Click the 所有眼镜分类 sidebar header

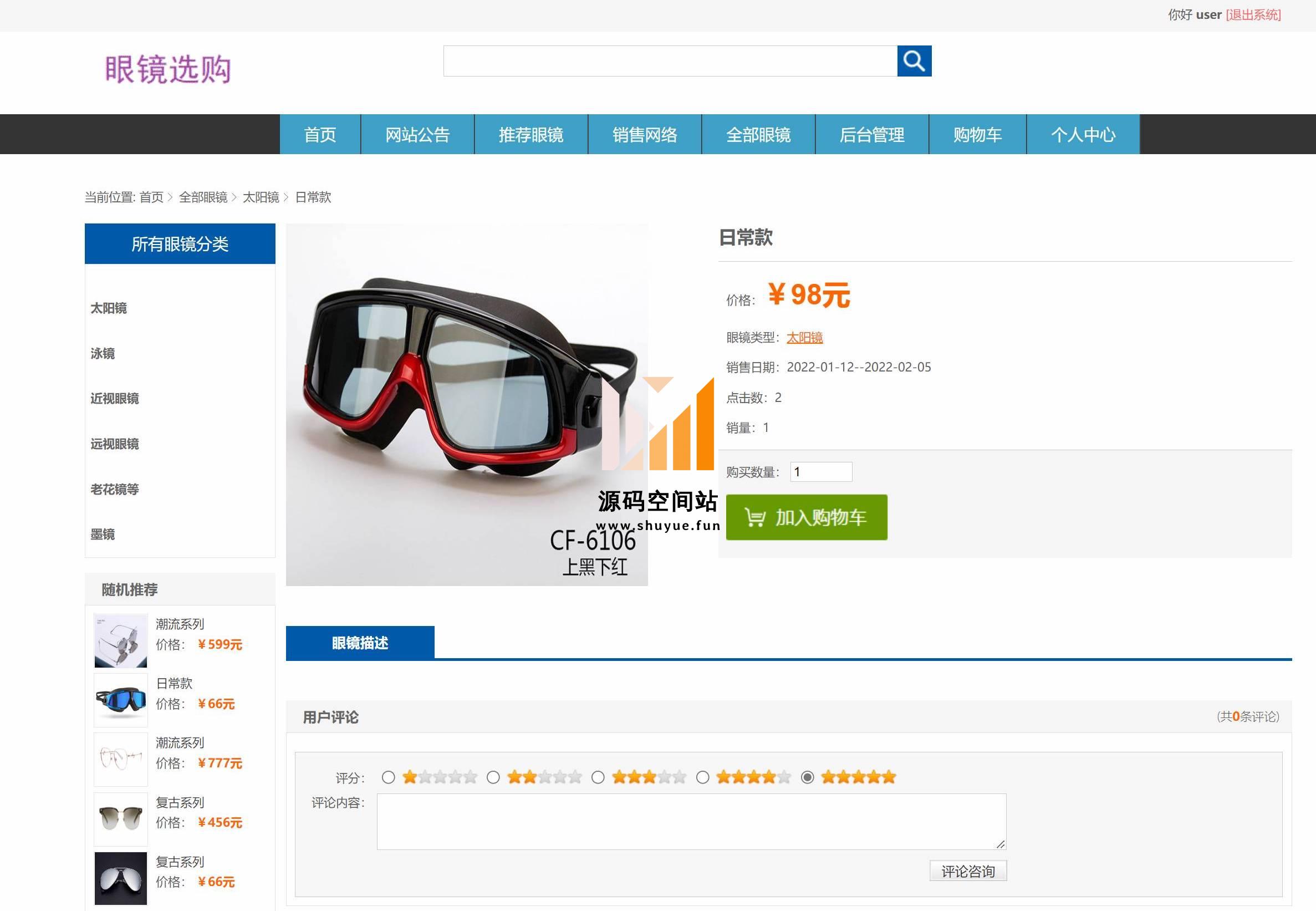pyautogui.click(x=180, y=244)
